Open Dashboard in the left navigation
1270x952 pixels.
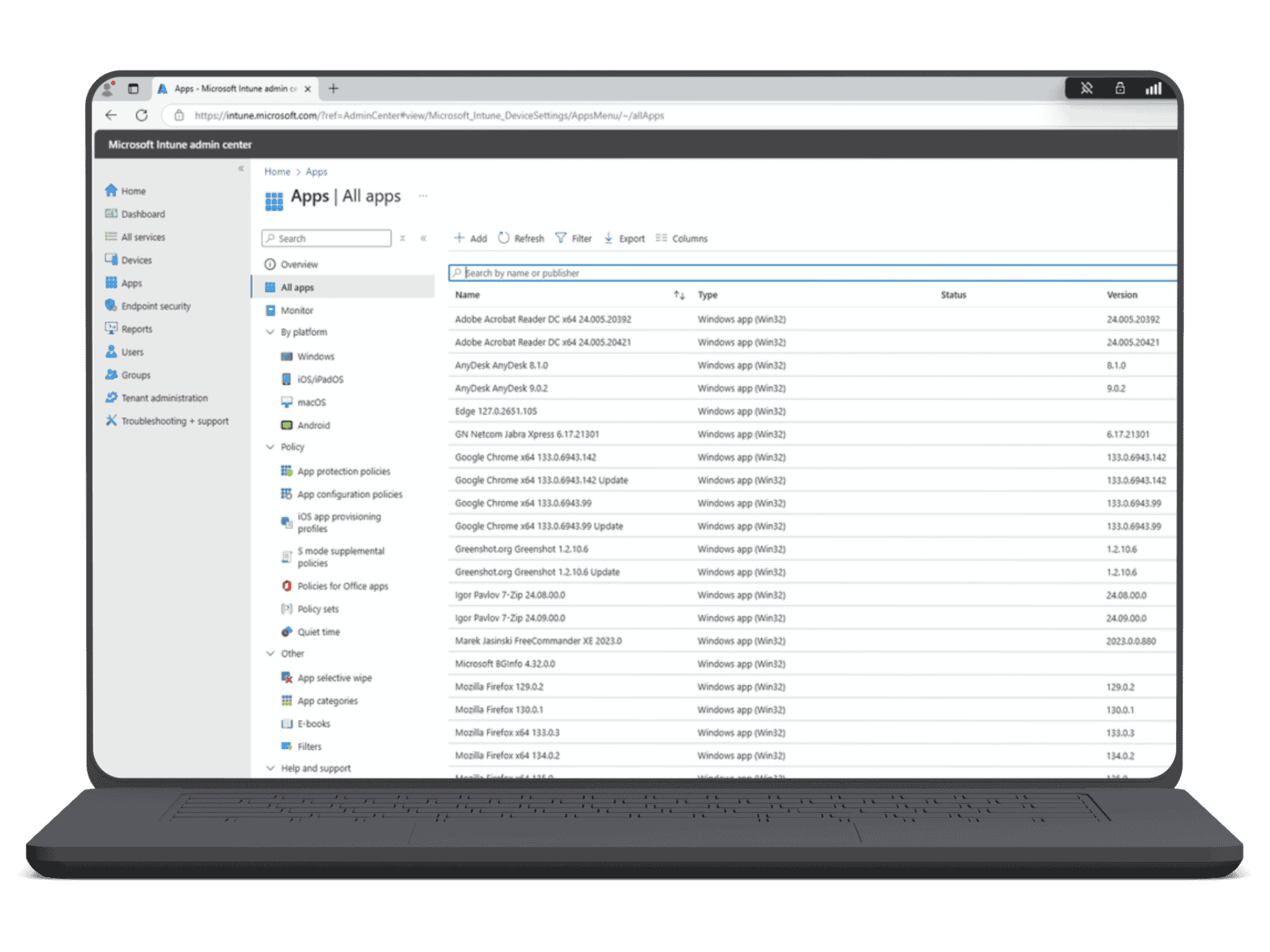(x=135, y=214)
